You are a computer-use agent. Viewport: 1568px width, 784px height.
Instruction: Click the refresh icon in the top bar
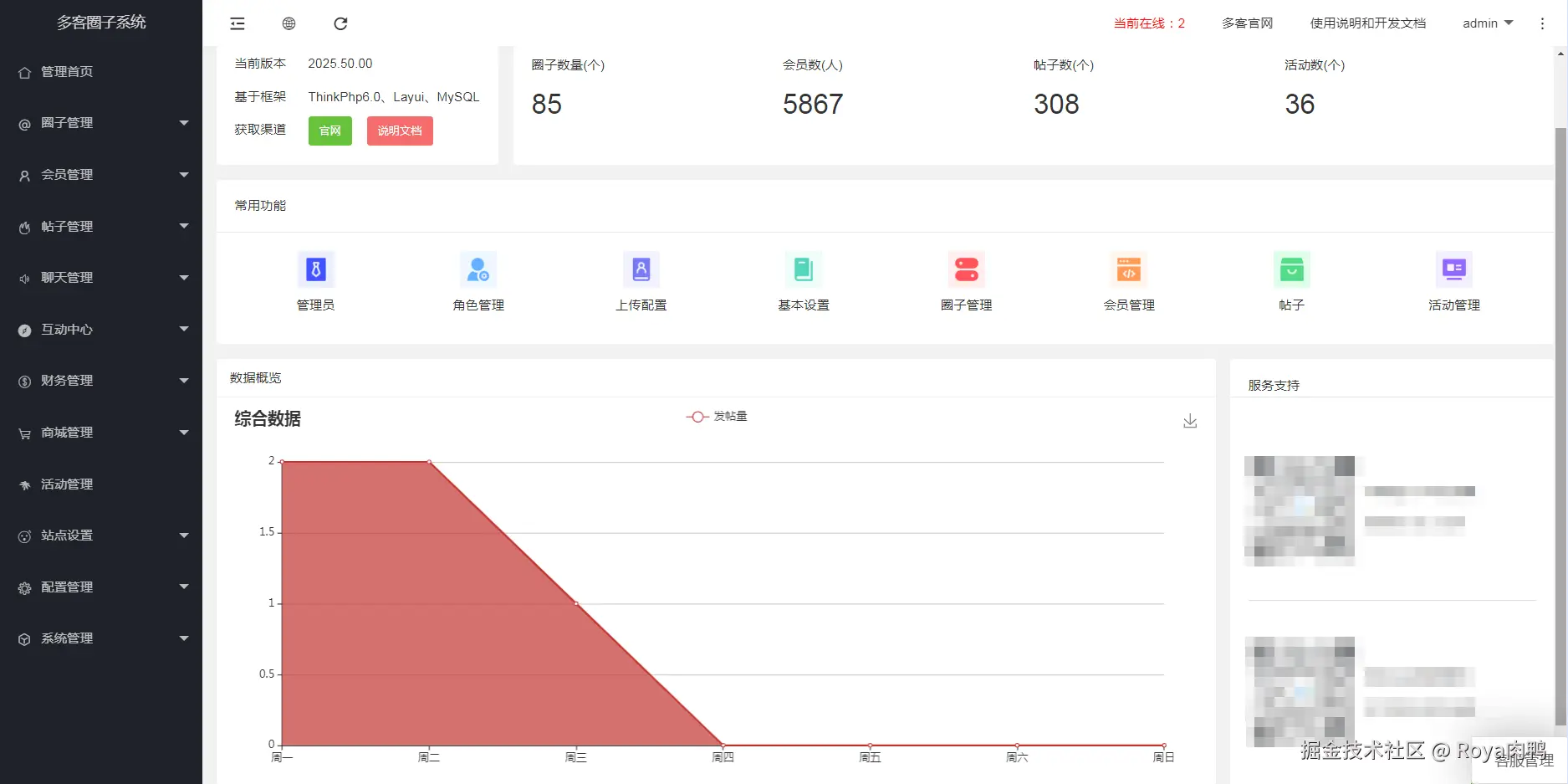[340, 23]
